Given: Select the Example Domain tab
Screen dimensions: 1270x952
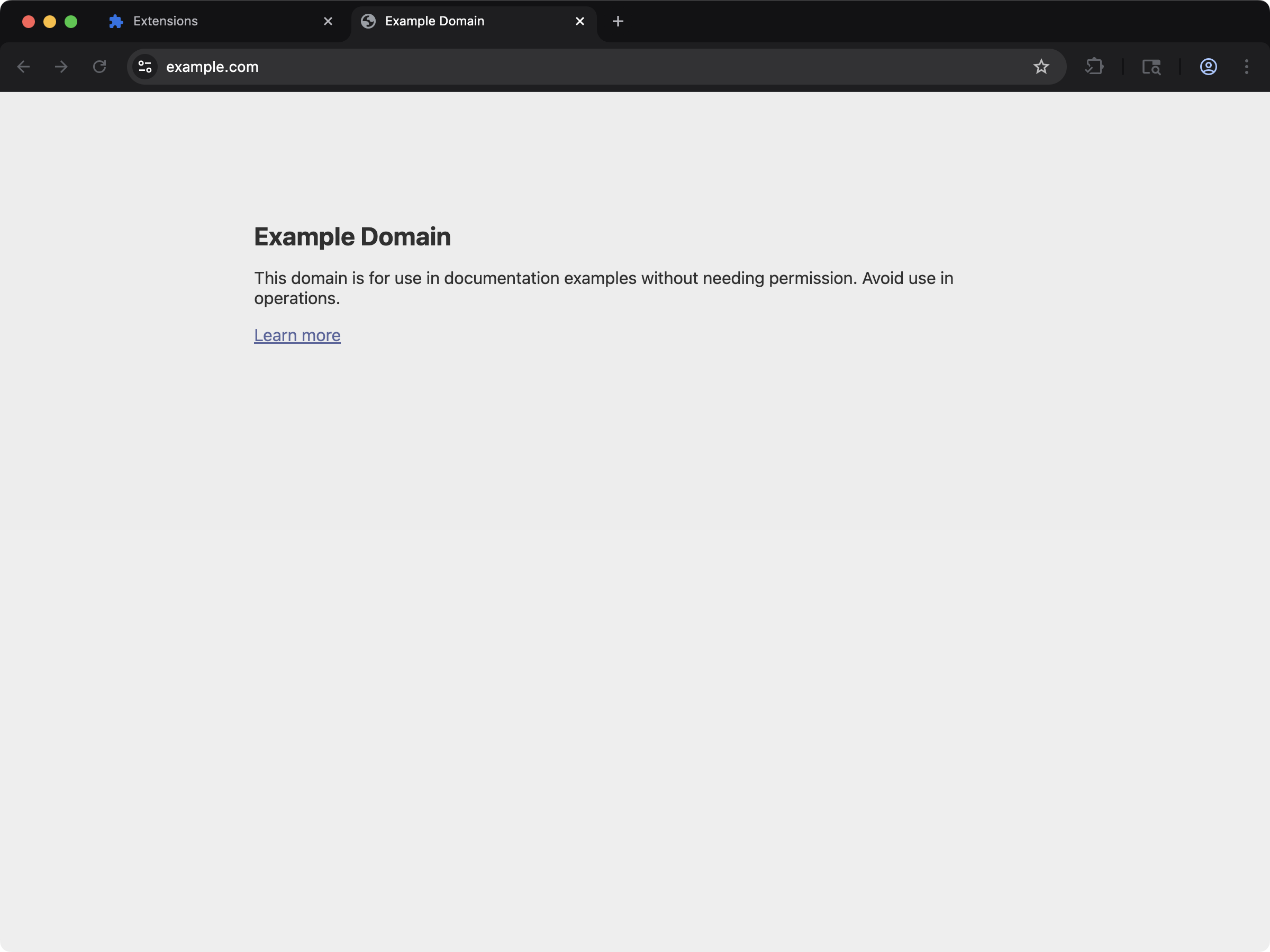Looking at the screenshot, I should click(434, 21).
